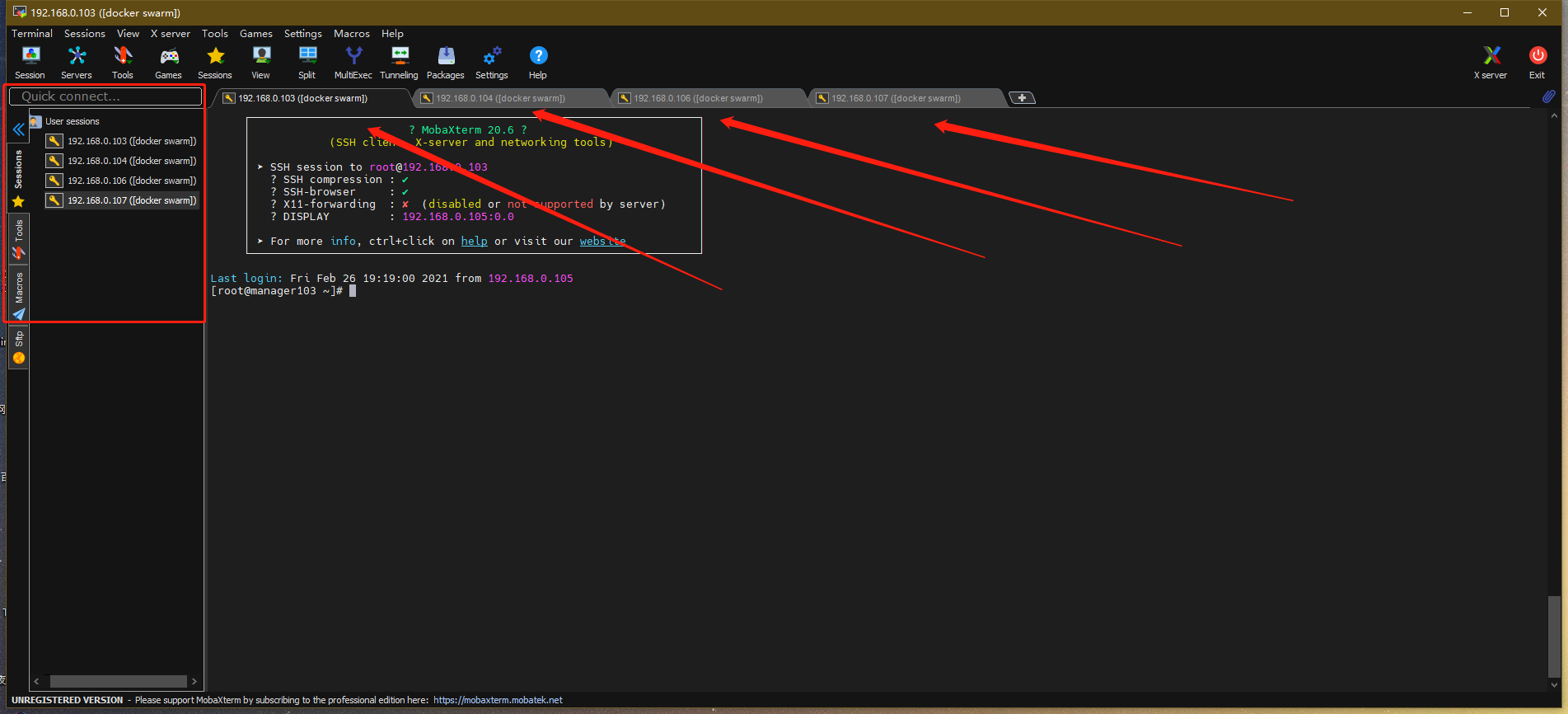The width and height of the screenshot is (1568, 714).
Task: Show the Sftp side panel tab
Action: coord(18,347)
